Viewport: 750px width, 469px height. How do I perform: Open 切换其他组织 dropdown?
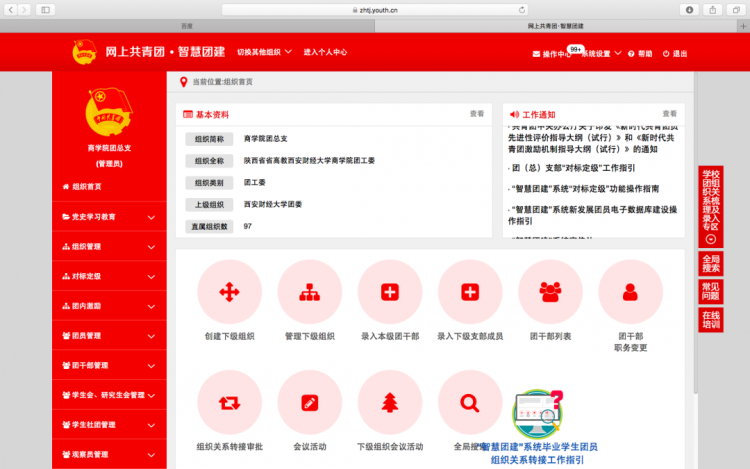[264, 52]
